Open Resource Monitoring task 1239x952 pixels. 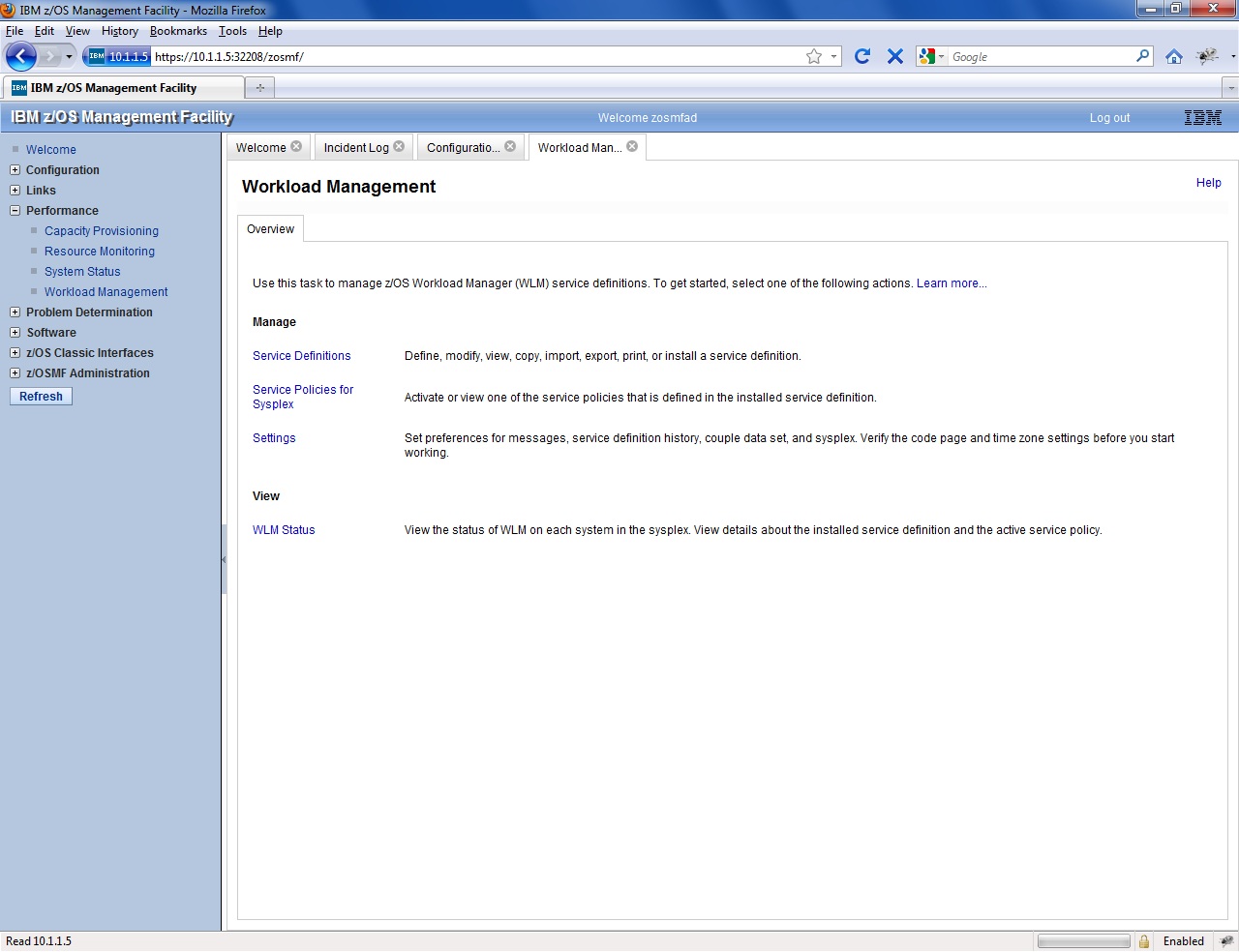click(x=100, y=252)
